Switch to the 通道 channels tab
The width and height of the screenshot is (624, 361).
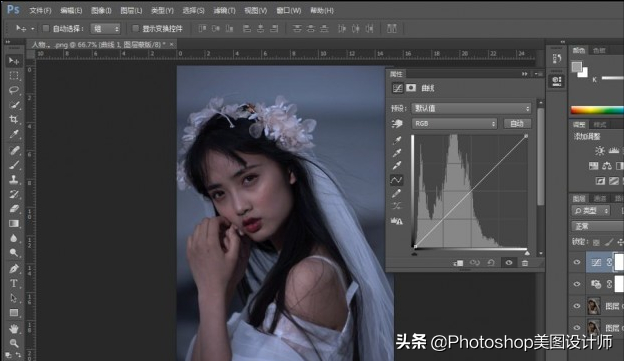pos(600,198)
